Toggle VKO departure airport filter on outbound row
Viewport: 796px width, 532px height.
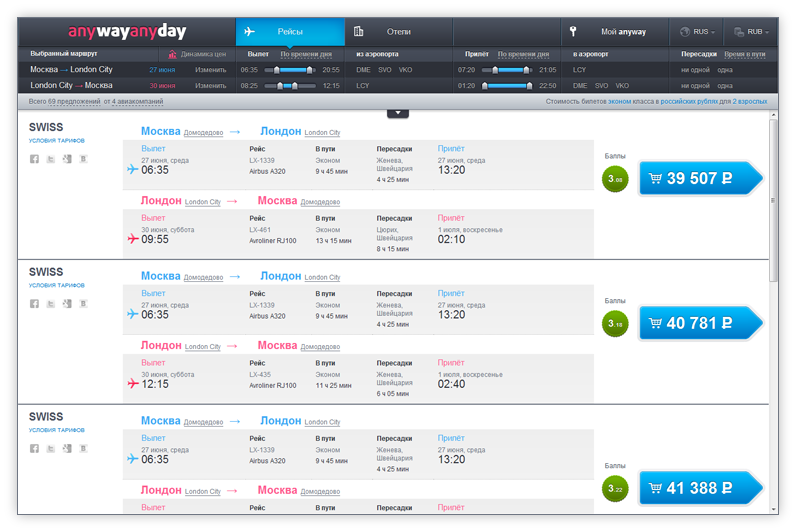(405, 70)
